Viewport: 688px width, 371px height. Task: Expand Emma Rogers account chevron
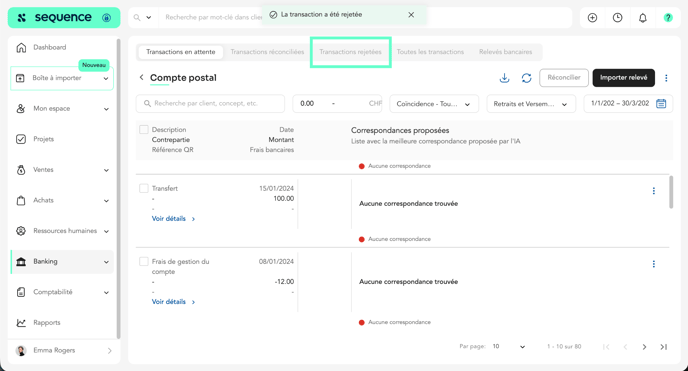109,350
